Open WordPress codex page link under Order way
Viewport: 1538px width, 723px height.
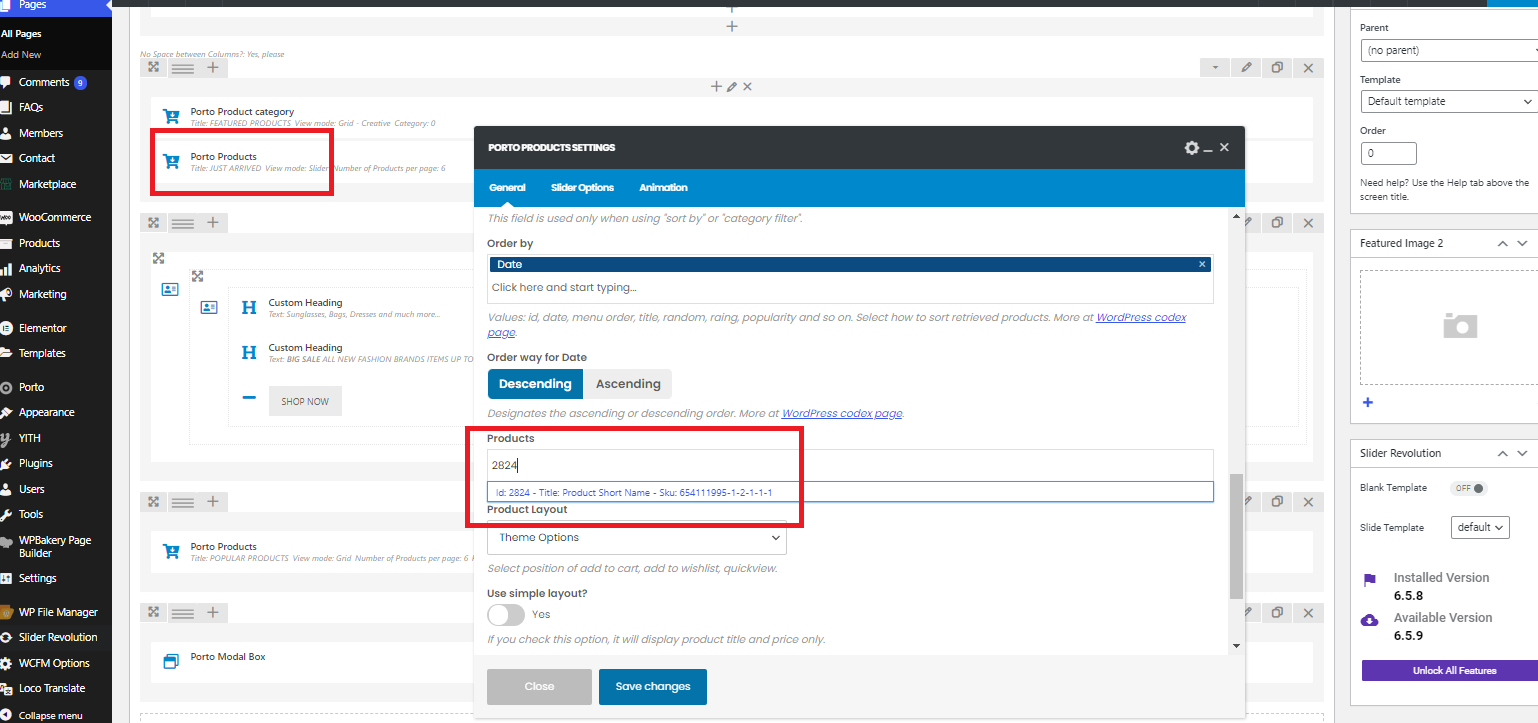click(842, 413)
